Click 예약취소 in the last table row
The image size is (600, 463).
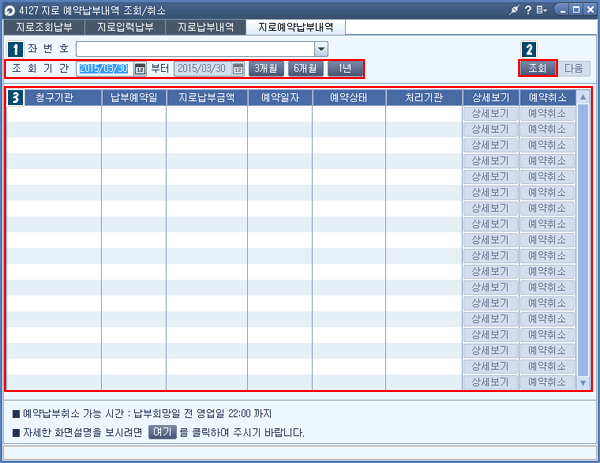547,382
